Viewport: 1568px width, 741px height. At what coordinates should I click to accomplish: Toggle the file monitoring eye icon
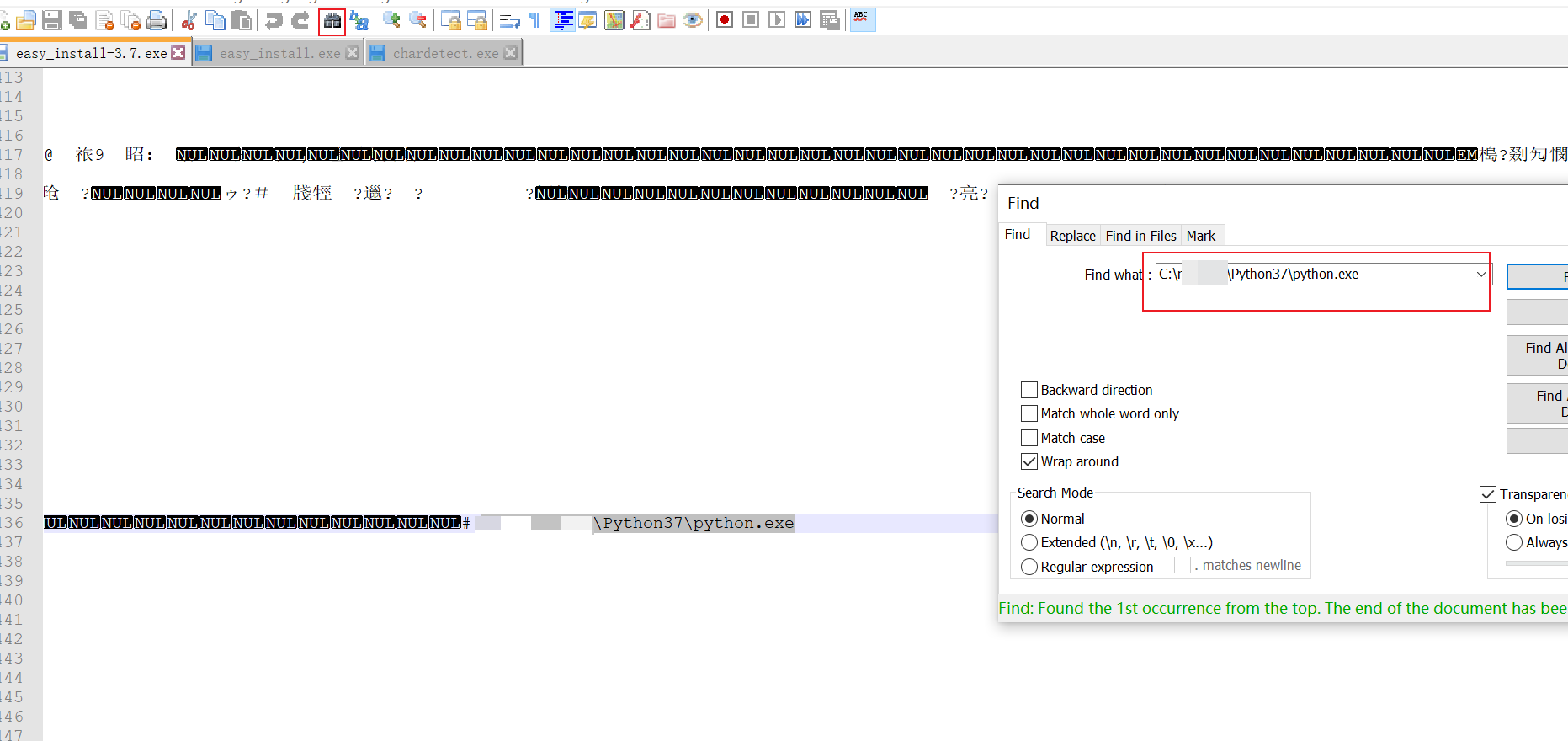[693, 20]
